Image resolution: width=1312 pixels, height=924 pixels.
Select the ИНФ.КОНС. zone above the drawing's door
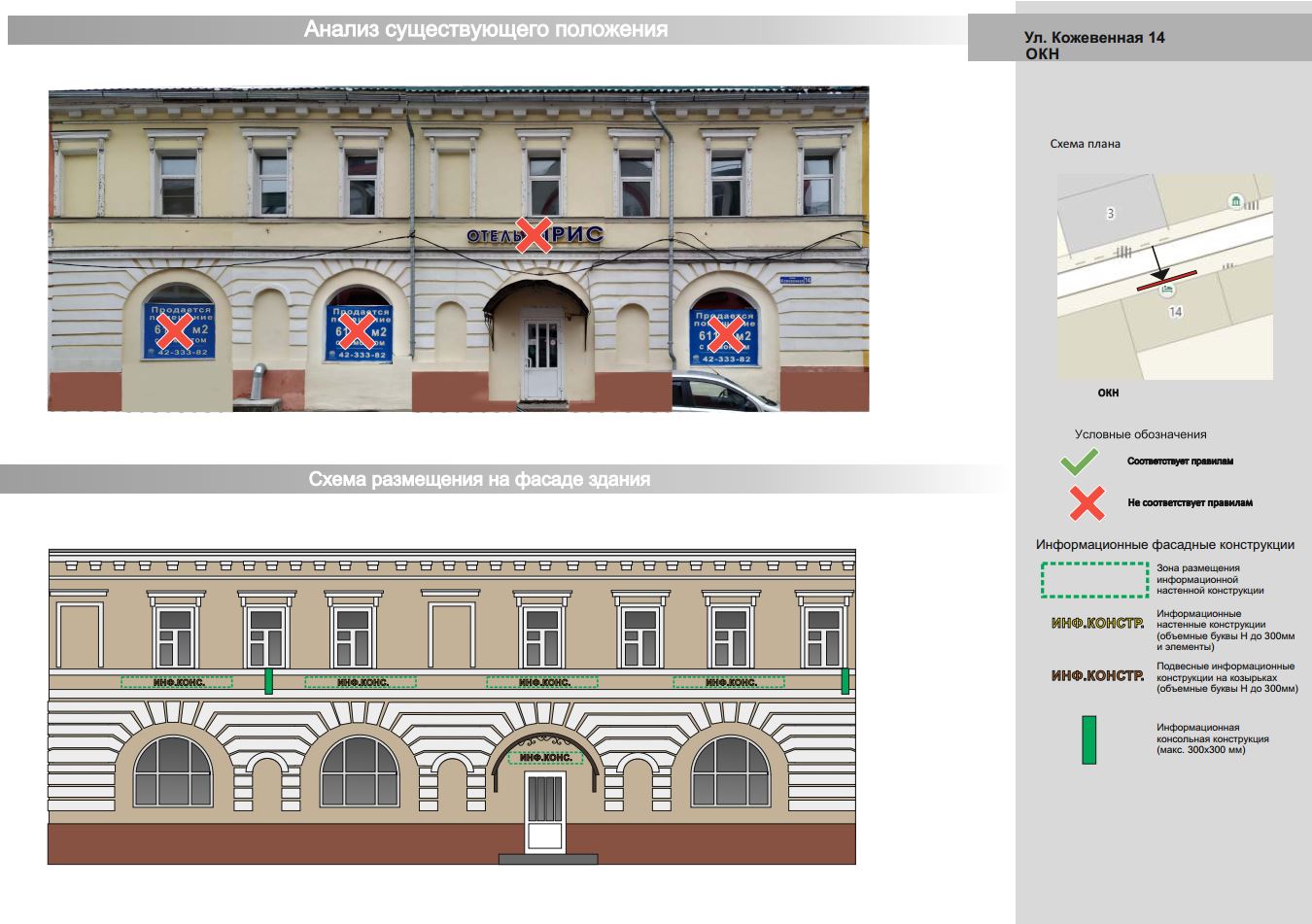pyautogui.click(x=545, y=757)
